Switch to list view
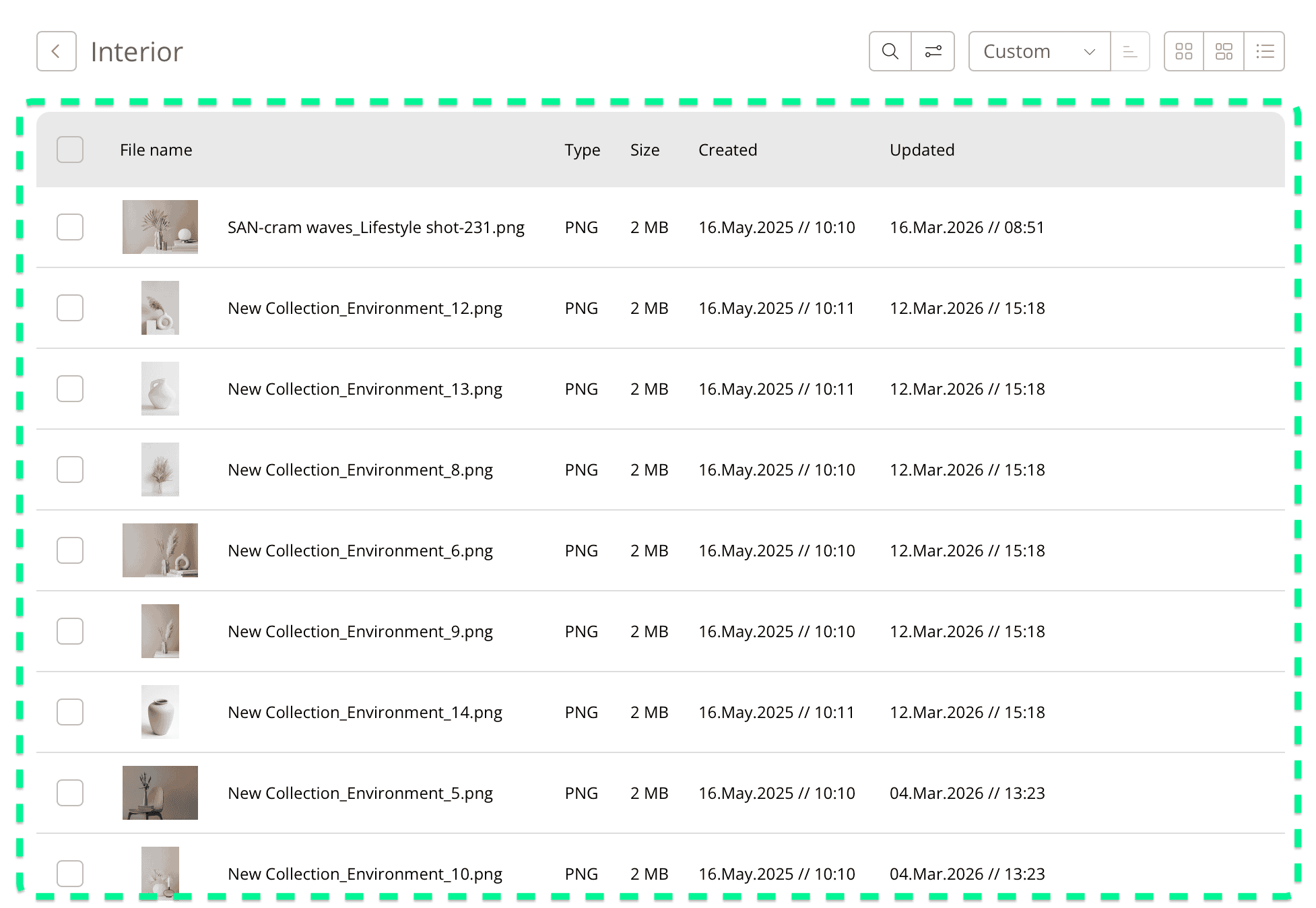 pyautogui.click(x=1264, y=51)
